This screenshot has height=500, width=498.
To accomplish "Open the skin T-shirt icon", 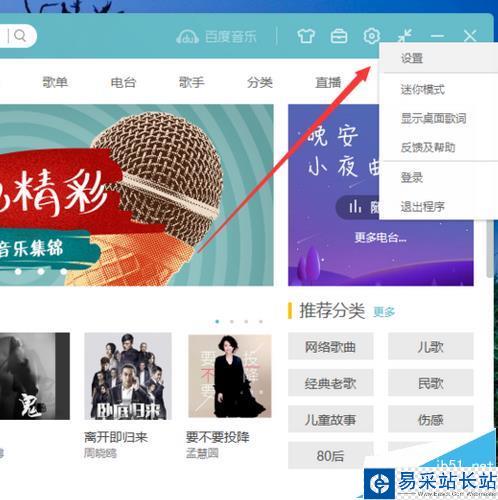I will pyautogui.click(x=306, y=36).
